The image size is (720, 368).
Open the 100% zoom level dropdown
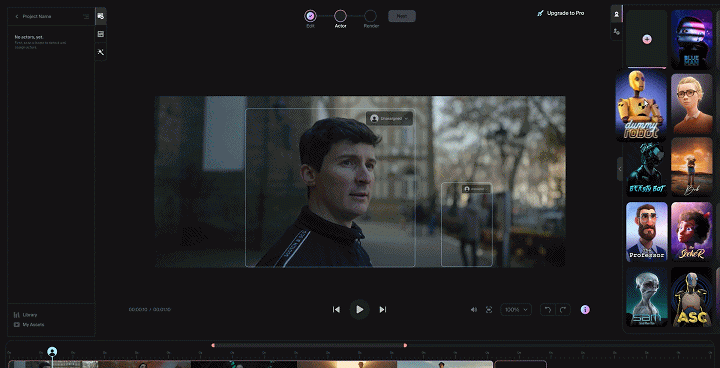coord(516,310)
